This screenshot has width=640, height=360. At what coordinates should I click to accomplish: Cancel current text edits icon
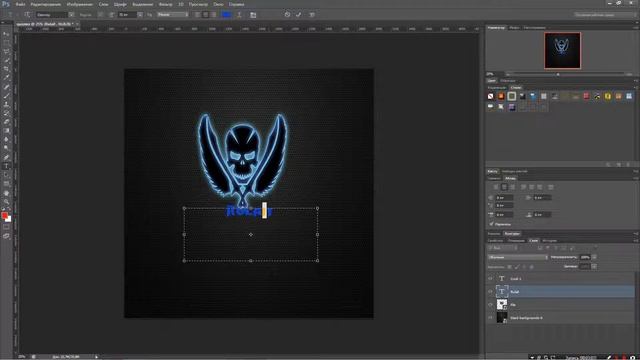click(287, 15)
